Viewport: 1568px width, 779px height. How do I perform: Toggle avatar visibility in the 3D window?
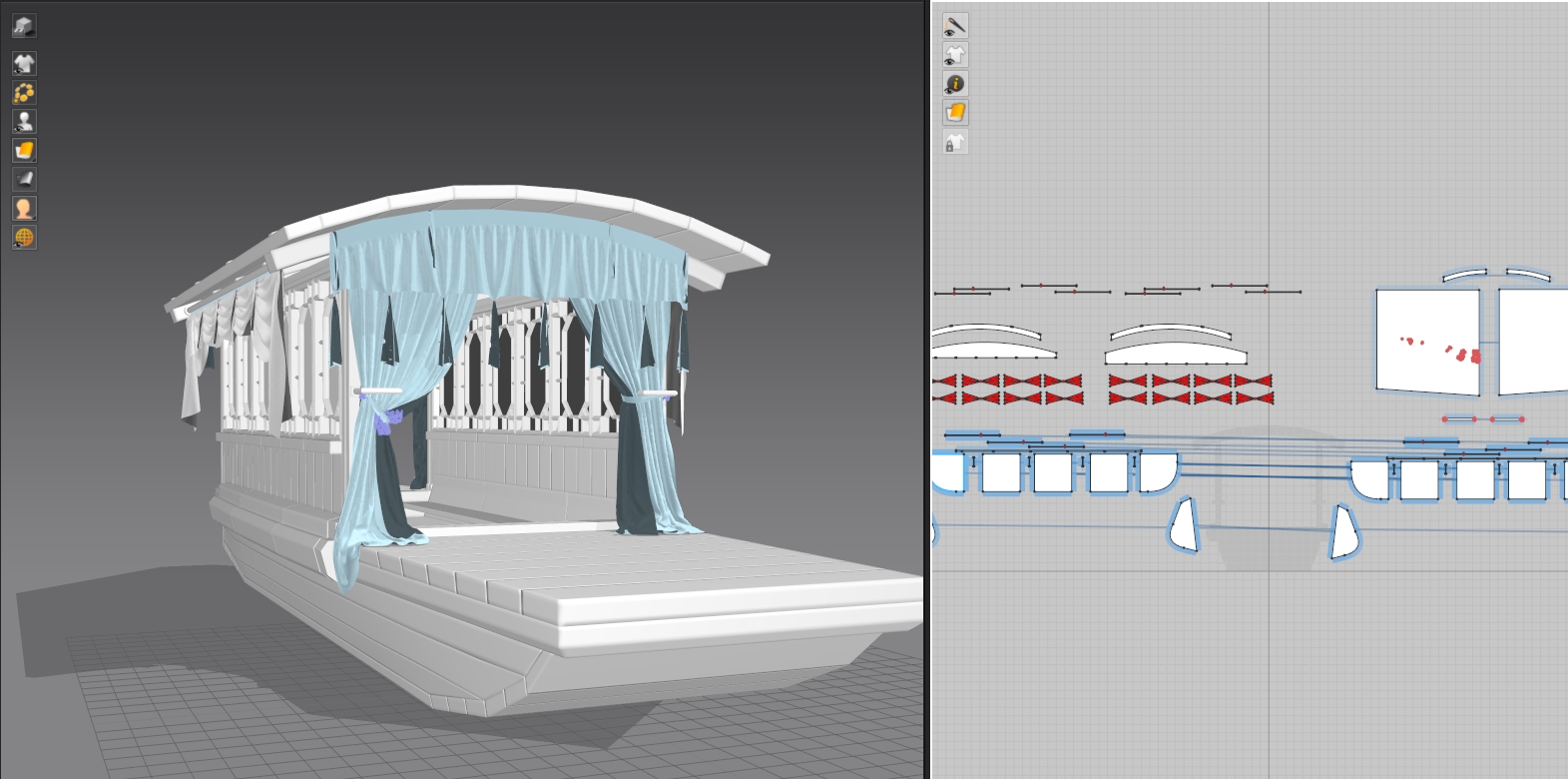coord(24,122)
